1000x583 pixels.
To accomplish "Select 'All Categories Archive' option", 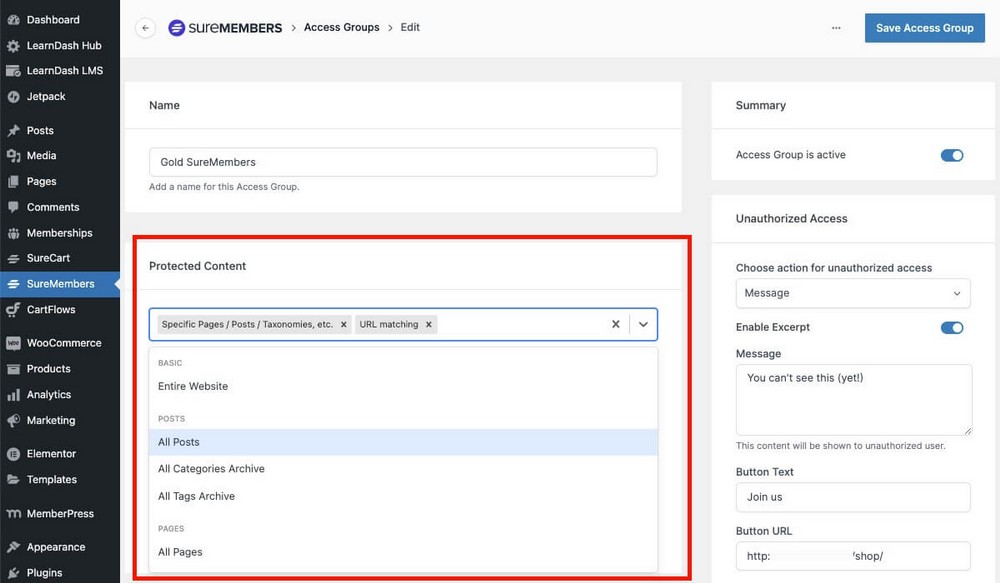I will pyautogui.click(x=403, y=469).
